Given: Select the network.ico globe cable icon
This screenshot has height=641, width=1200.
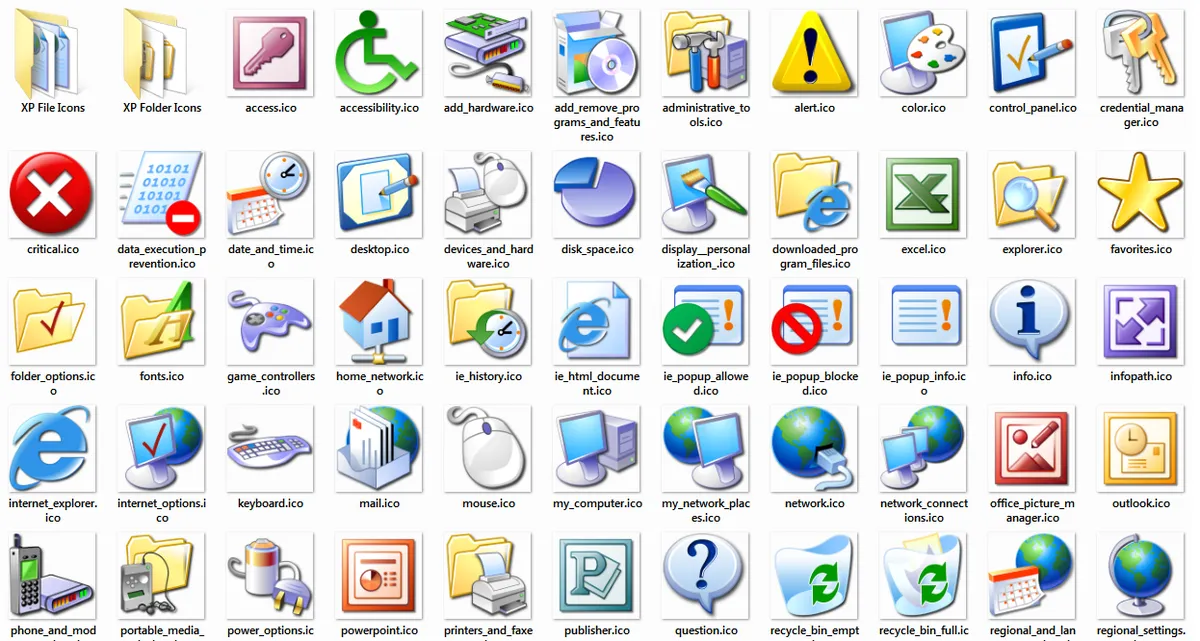Looking at the screenshot, I should pyautogui.click(x=815, y=449).
